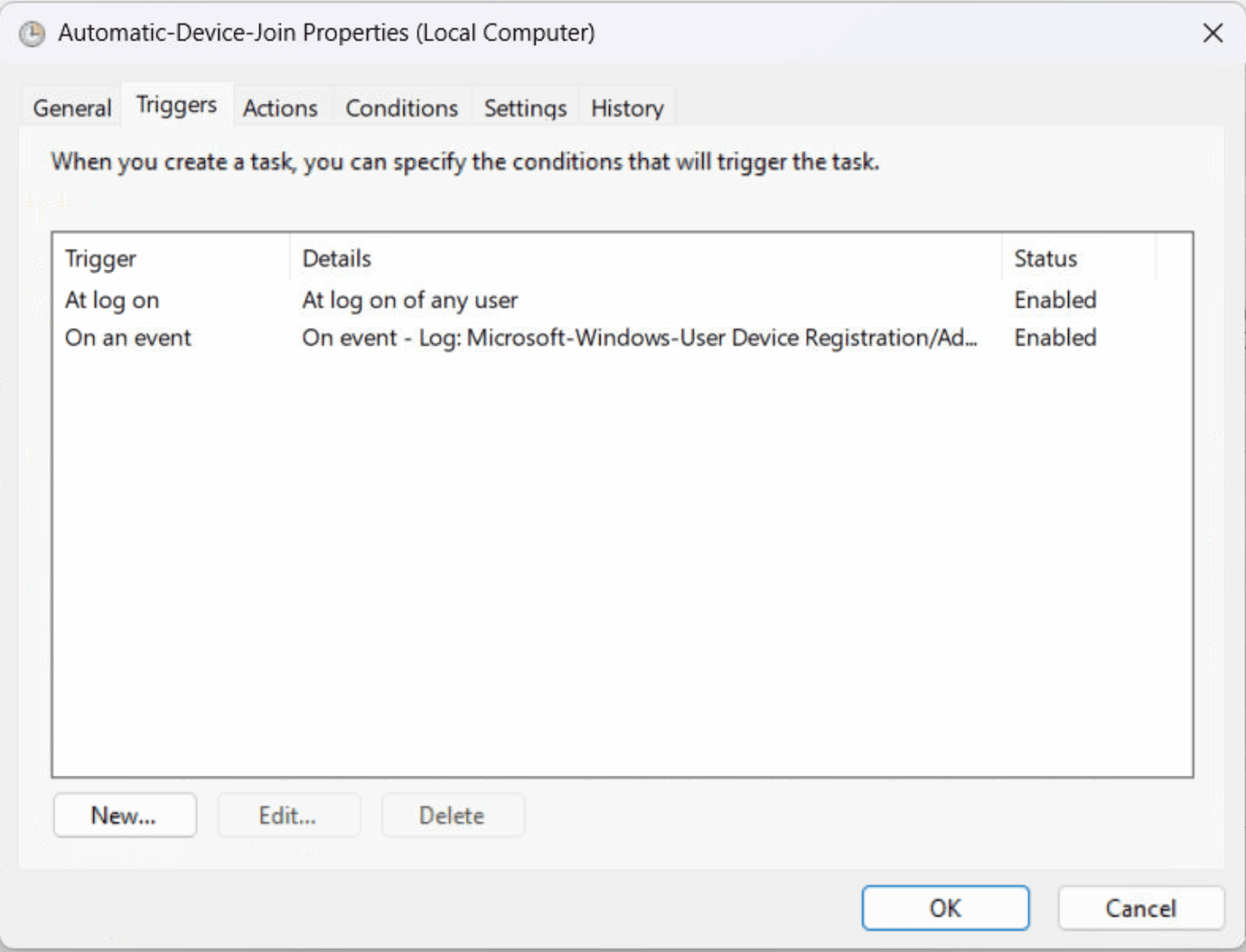Click the Task Scheduler clock icon

coord(31,33)
